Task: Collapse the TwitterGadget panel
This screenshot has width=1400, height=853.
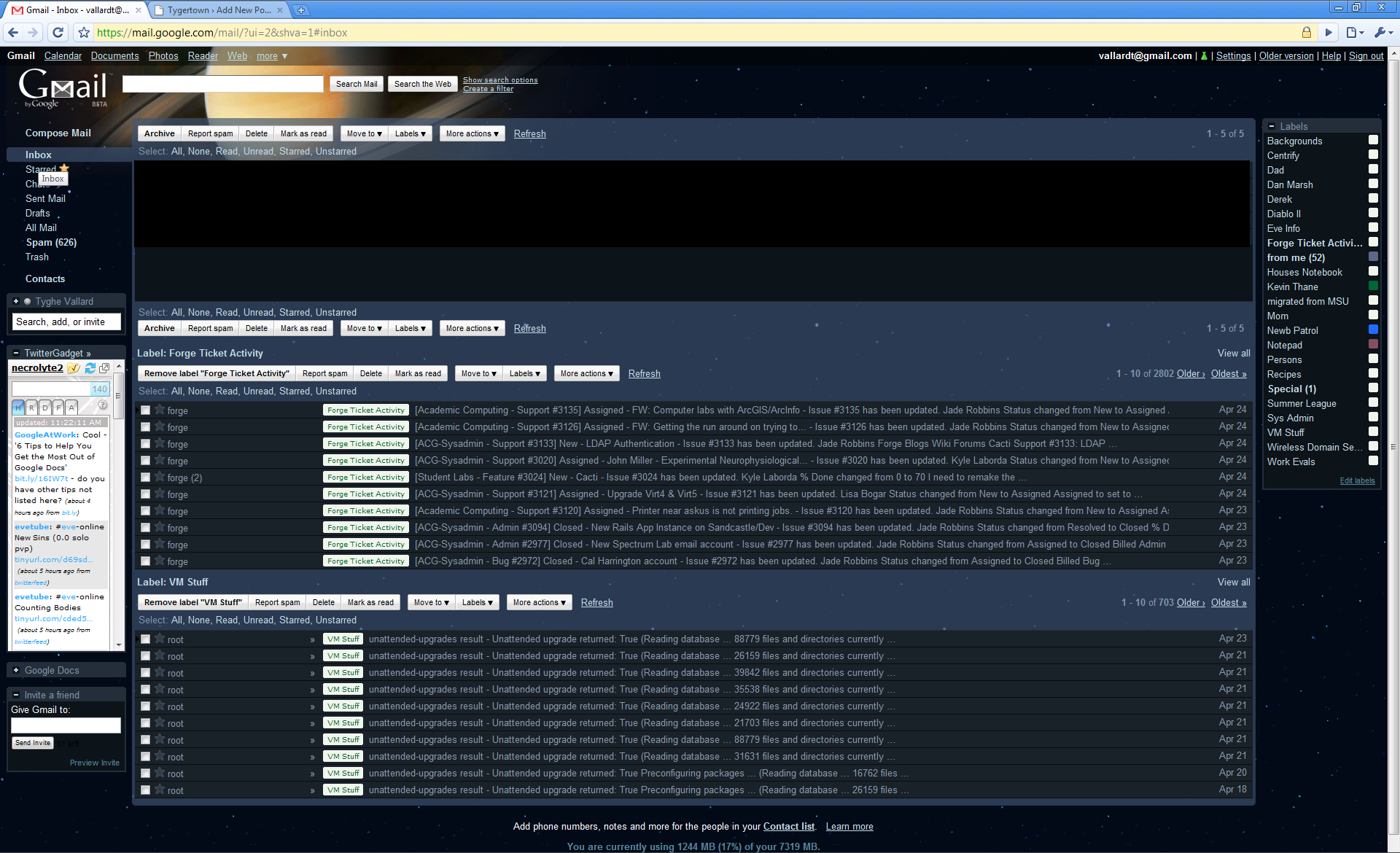Action: (x=15, y=353)
